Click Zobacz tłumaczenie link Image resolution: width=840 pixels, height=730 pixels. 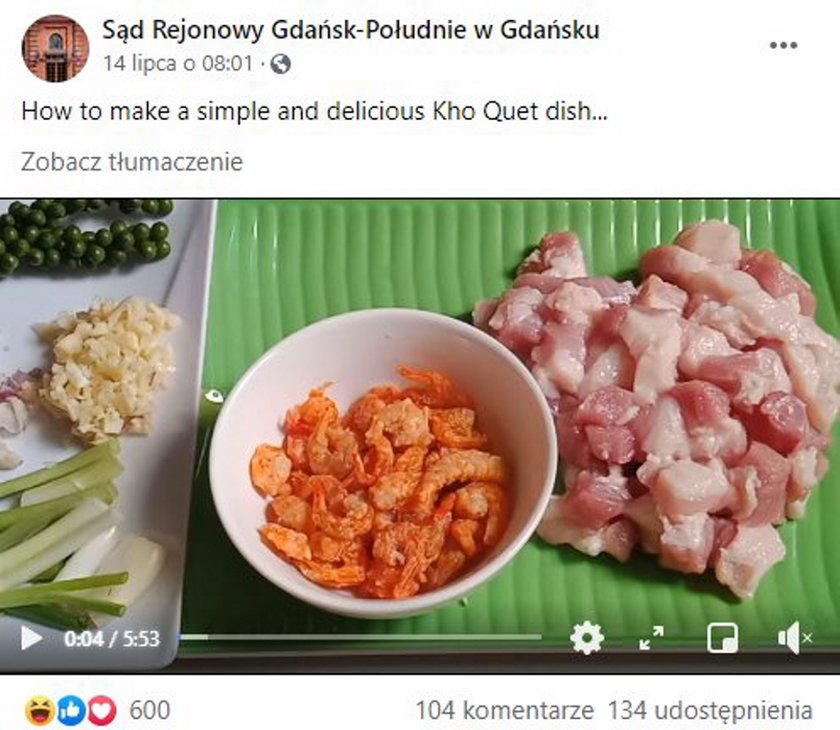pyautogui.click(x=132, y=162)
